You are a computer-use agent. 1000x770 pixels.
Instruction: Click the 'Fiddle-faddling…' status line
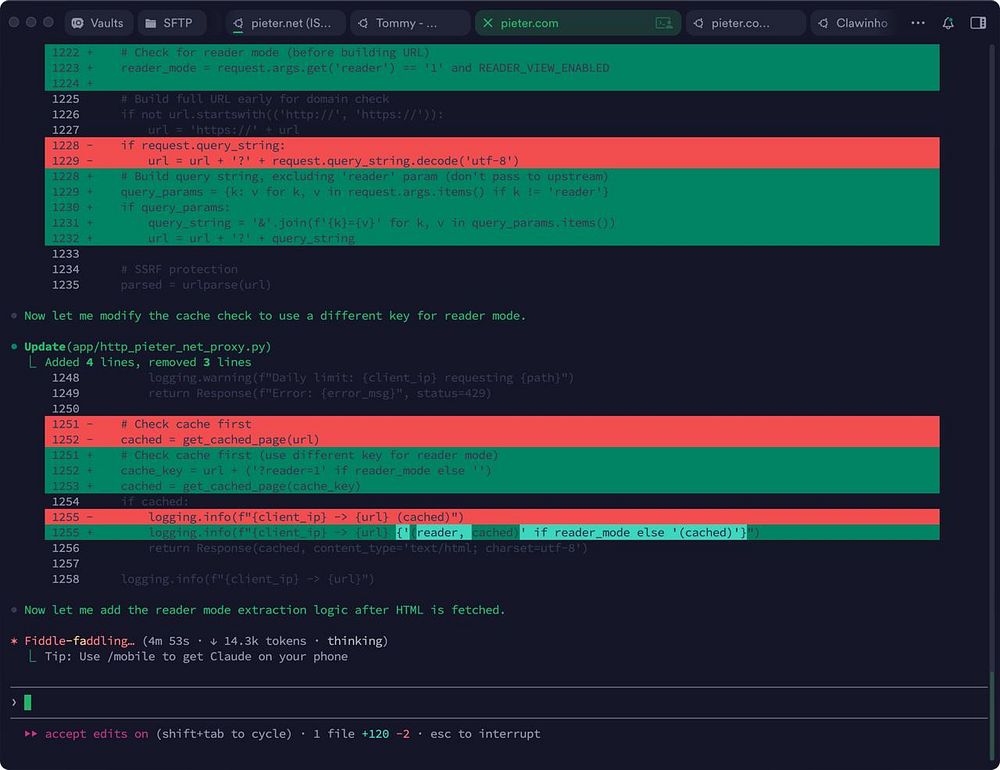pos(206,640)
